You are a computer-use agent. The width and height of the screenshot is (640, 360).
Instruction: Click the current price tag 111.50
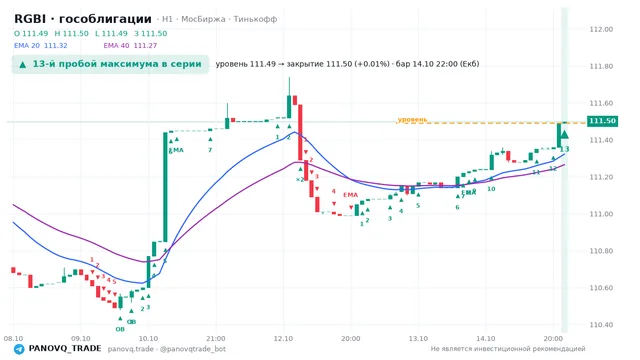pos(602,121)
